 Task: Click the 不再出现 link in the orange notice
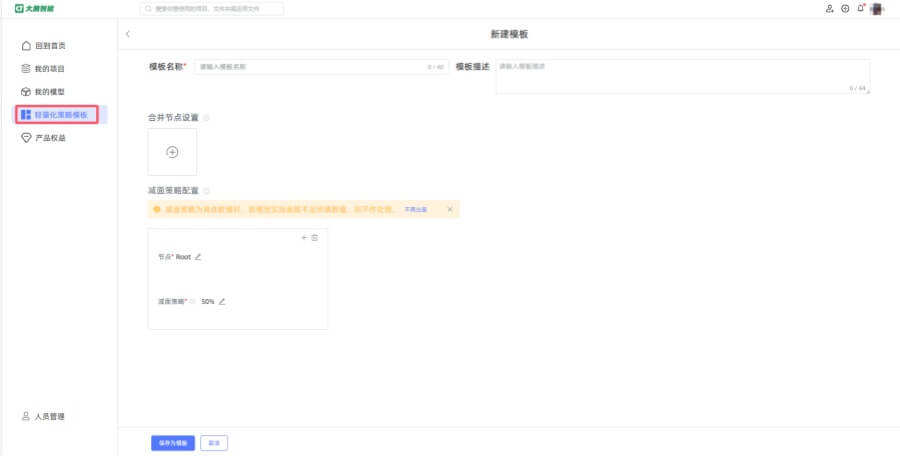(416, 210)
